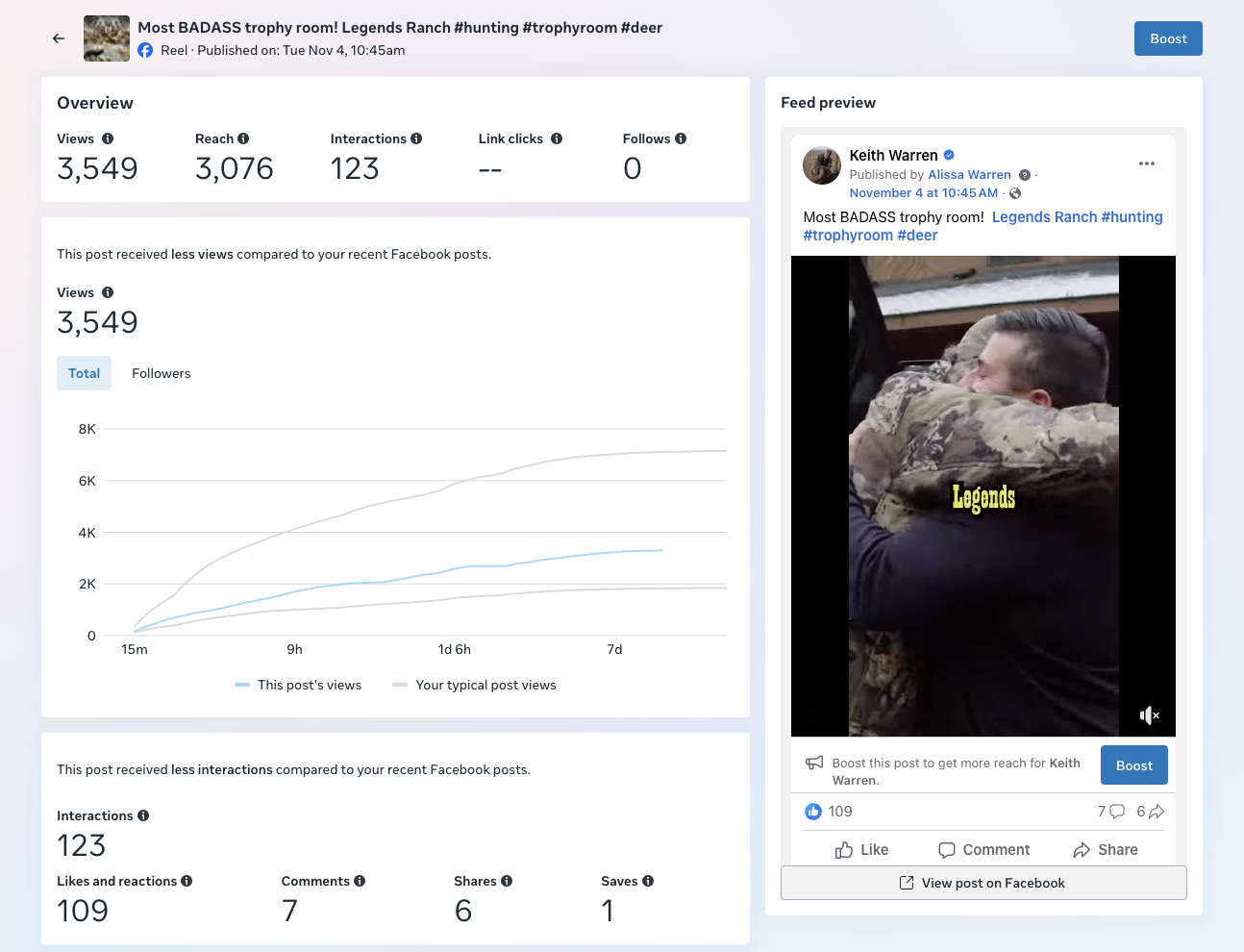Click the info icon beside Comments
1244x952 pixels.
[360, 881]
